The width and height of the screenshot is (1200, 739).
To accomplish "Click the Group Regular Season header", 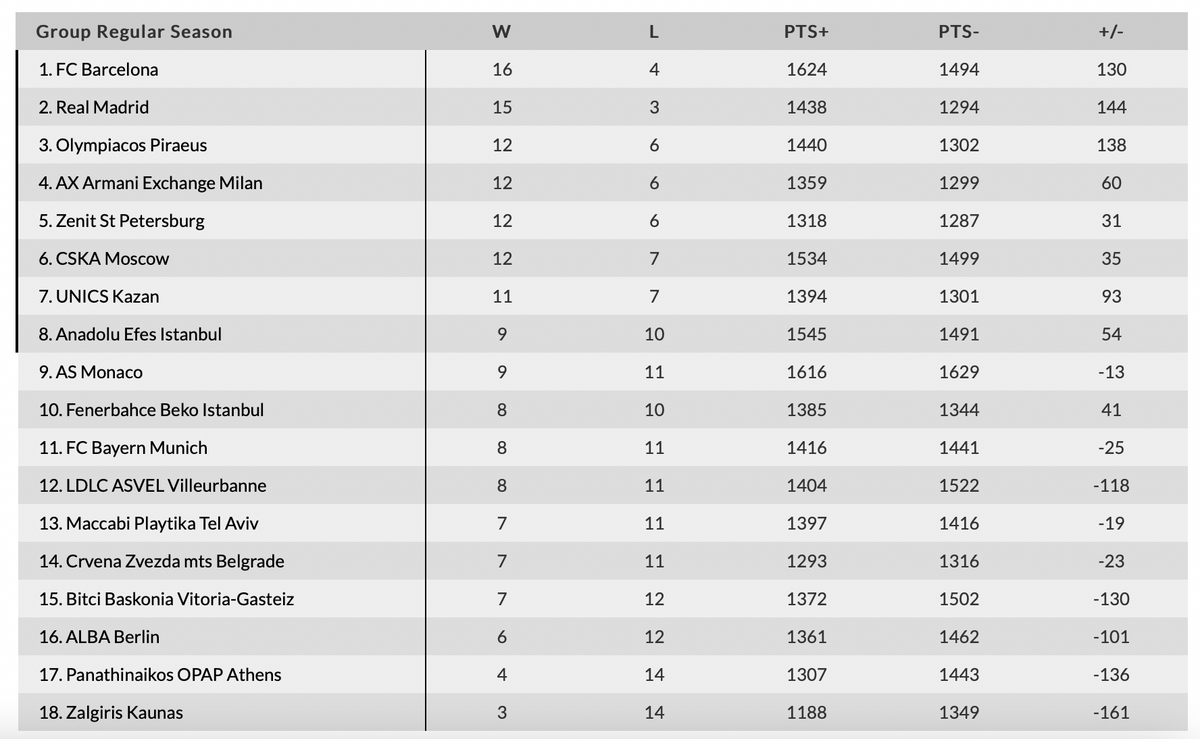I will point(134,32).
